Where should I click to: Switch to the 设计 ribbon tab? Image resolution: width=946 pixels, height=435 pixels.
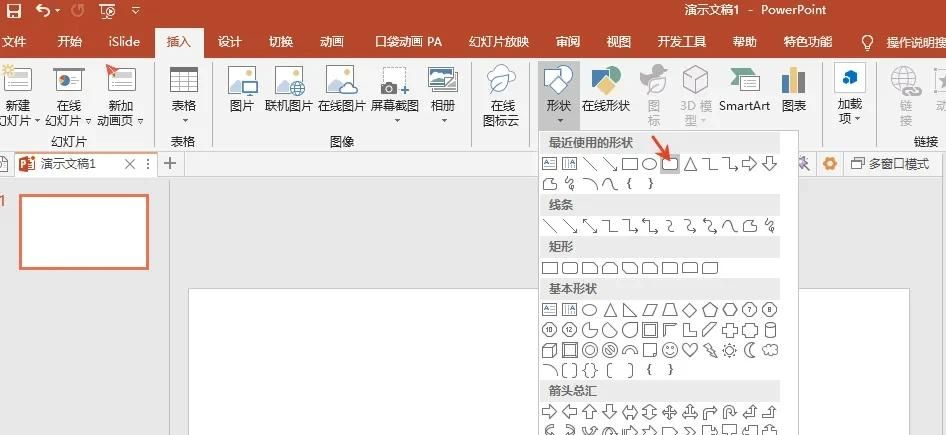[x=229, y=42]
